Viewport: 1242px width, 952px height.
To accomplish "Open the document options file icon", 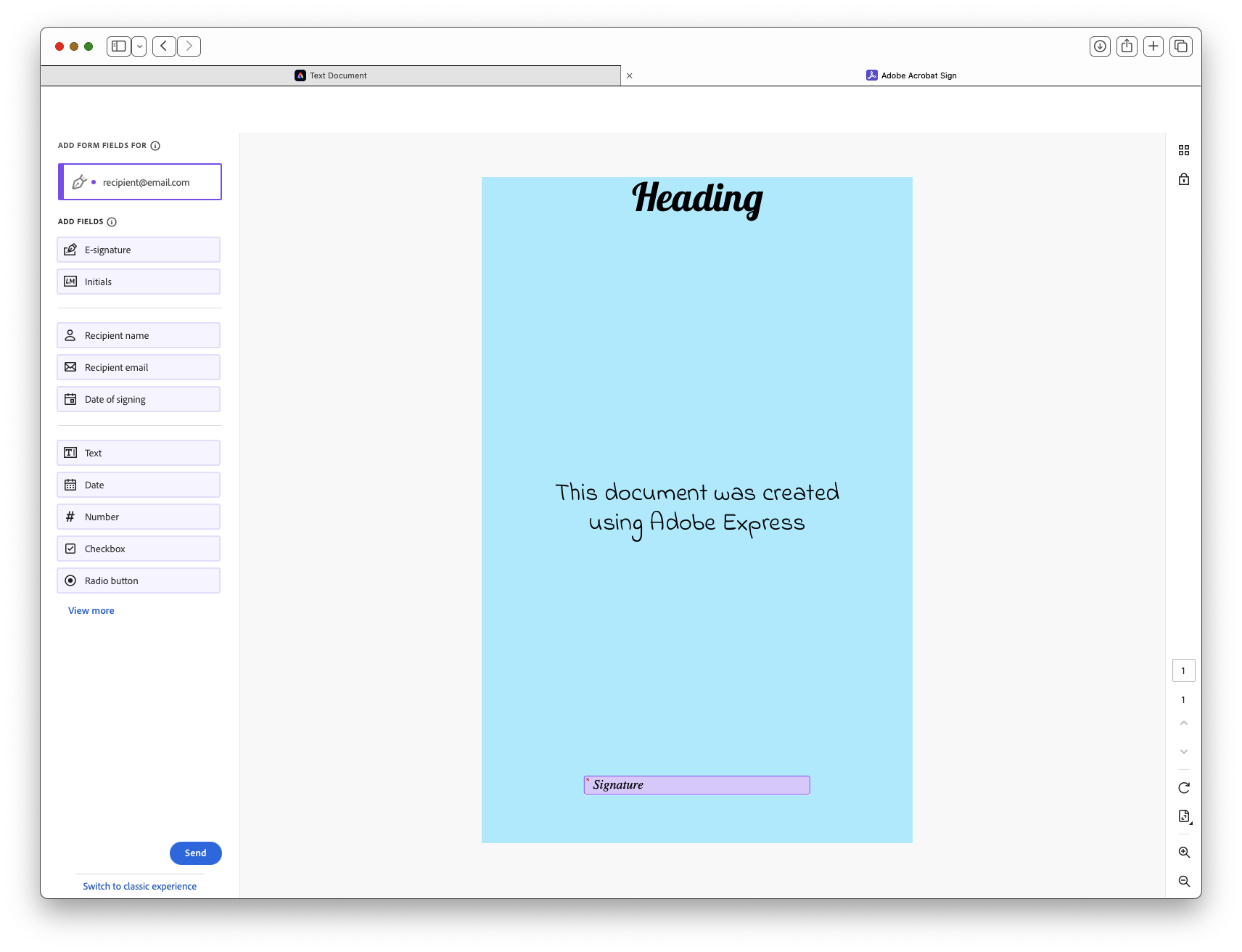I will pos(1185,817).
